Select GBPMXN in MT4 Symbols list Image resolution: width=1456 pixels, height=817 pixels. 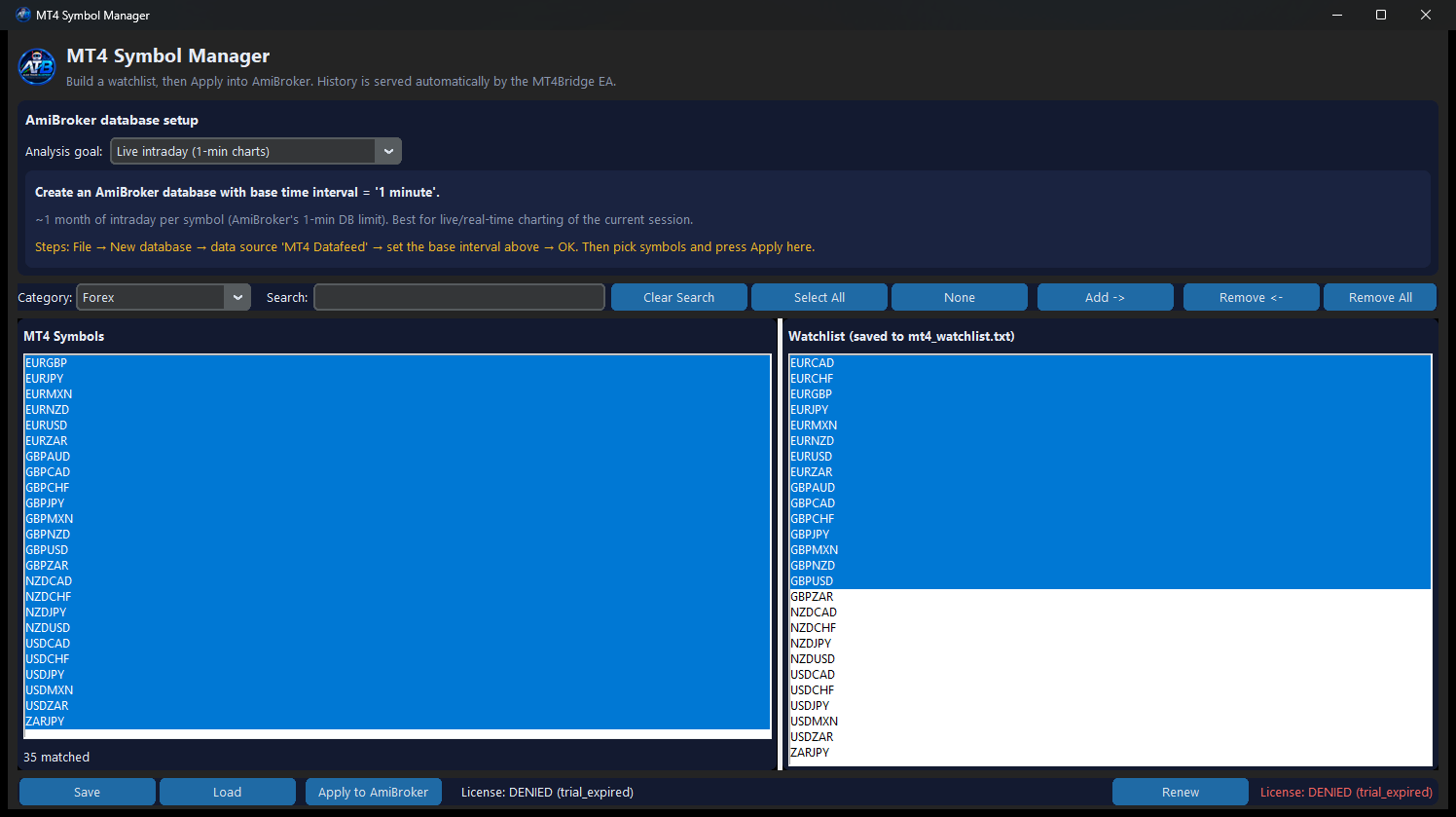397,519
